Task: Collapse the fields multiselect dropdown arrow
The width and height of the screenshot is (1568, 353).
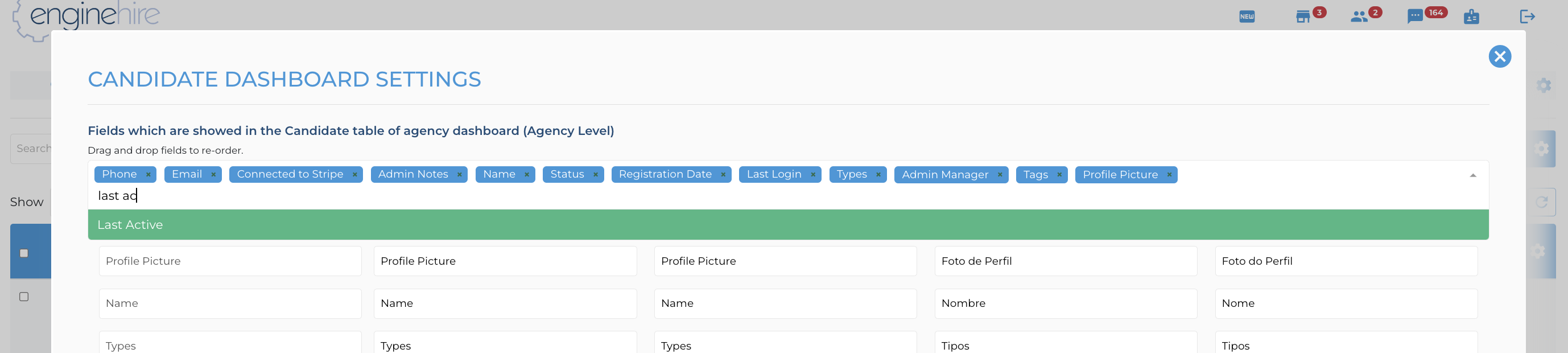Action: [x=1472, y=175]
